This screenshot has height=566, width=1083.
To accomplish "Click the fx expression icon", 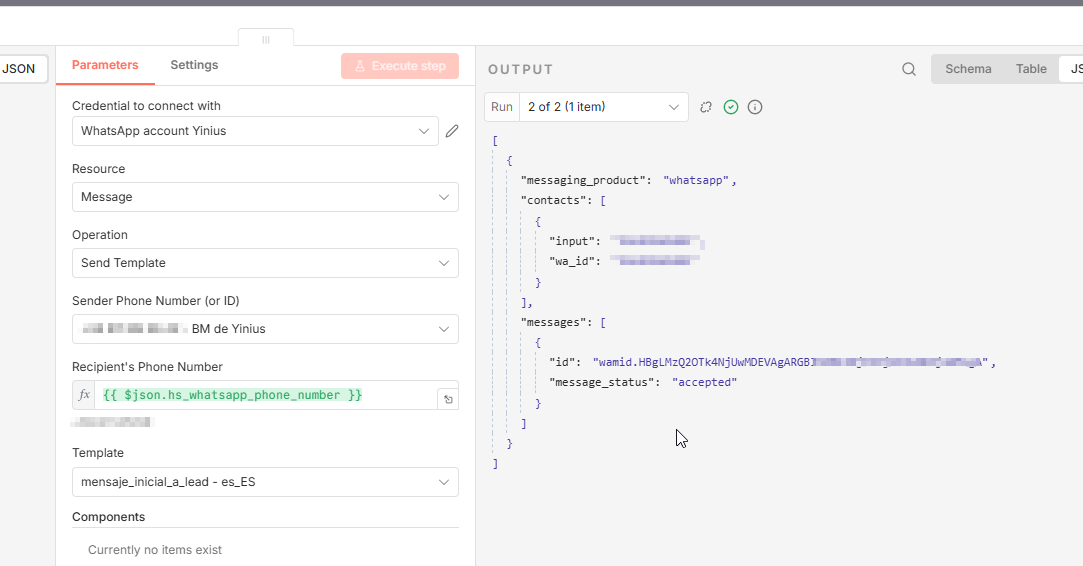I will click(x=85, y=395).
